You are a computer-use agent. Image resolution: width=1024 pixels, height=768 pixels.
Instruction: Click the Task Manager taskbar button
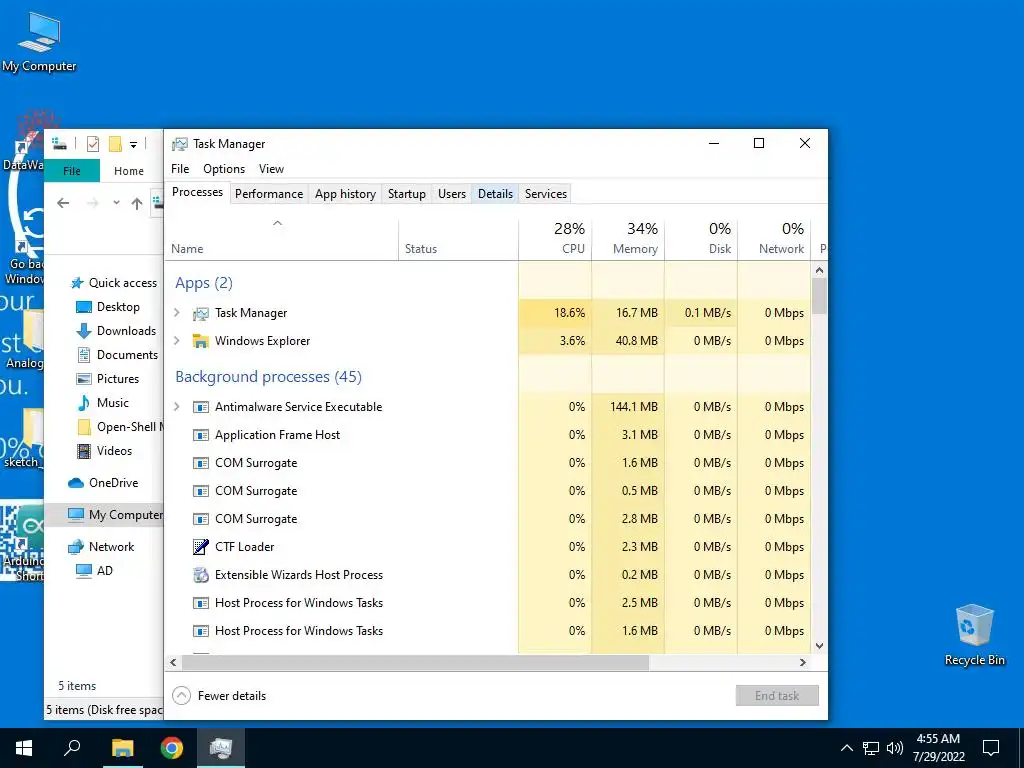(221, 748)
